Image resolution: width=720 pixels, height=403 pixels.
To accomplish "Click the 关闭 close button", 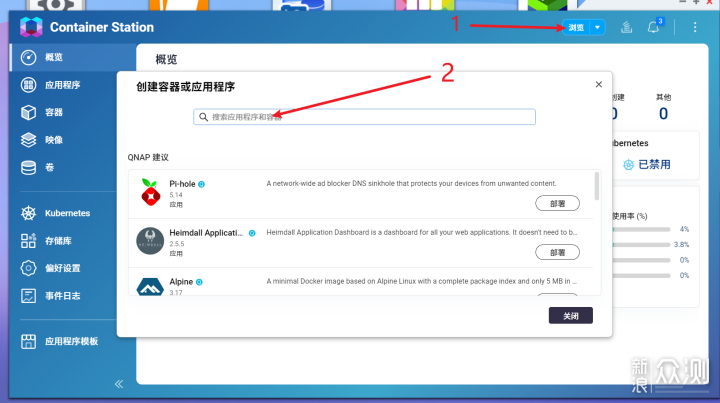I will click(x=571, y=316).
